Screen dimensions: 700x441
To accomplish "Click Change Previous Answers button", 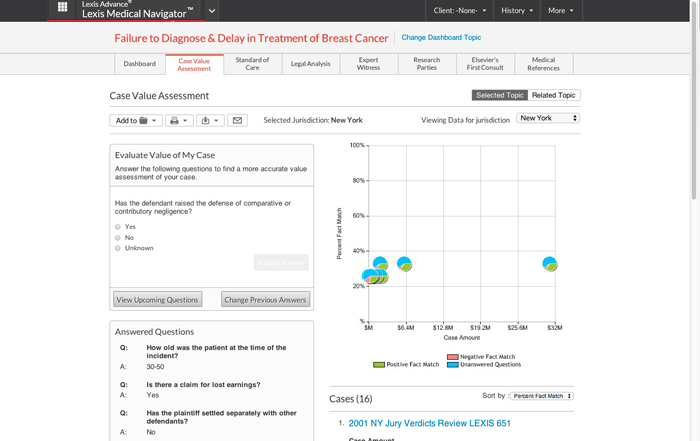I will (265, 300).
